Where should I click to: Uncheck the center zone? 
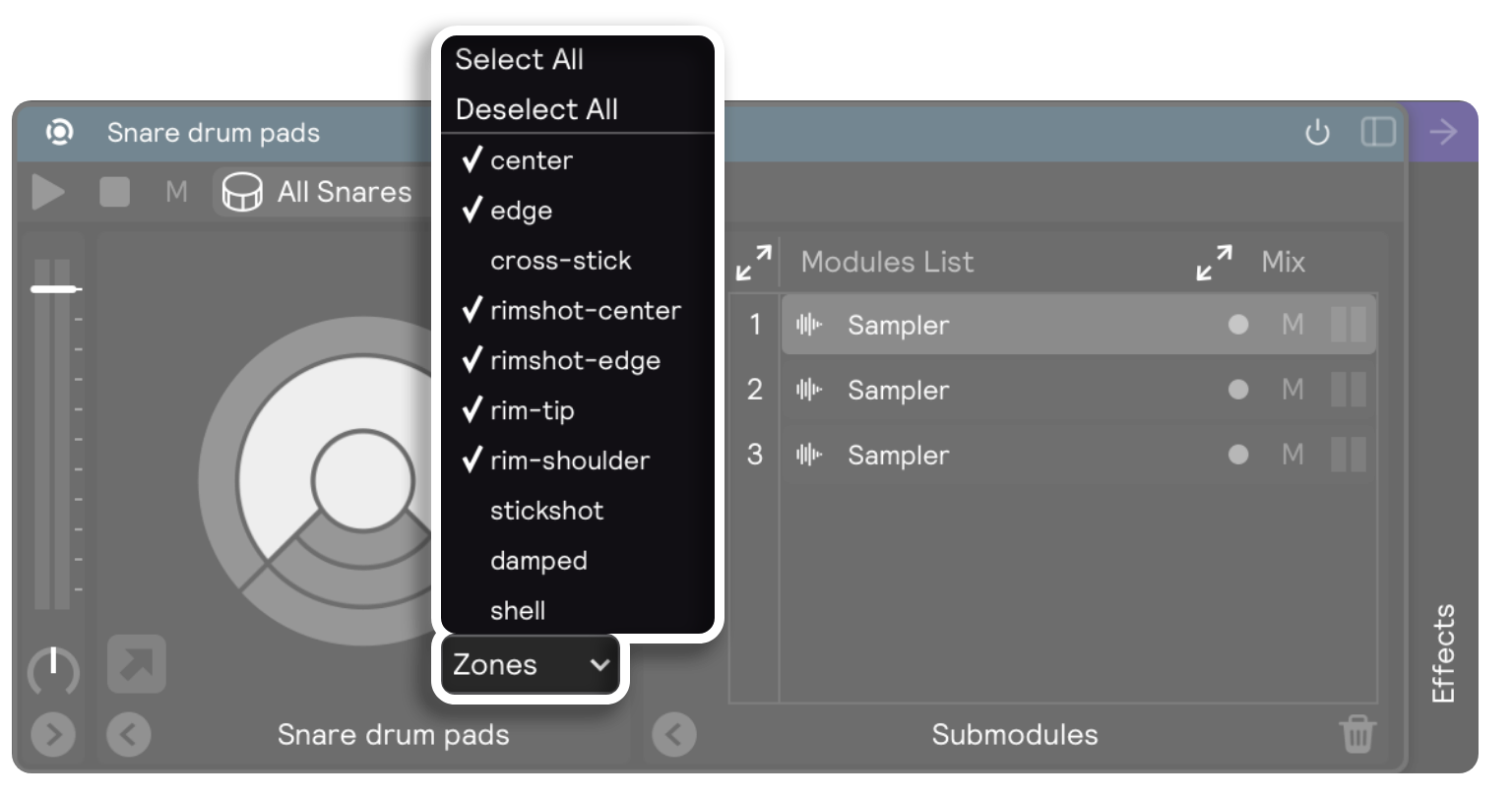[532, 160]
